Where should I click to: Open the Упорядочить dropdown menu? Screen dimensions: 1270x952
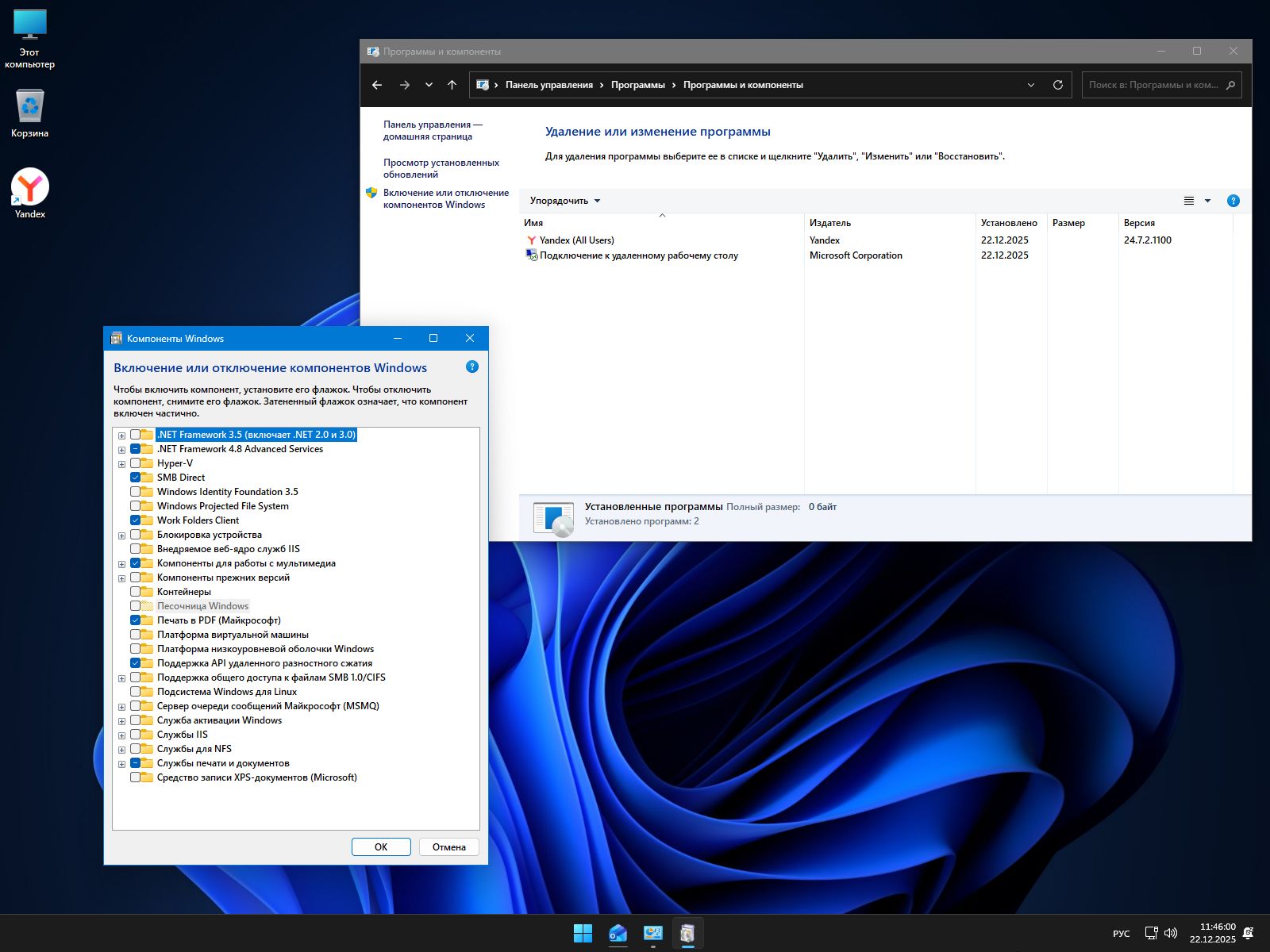[565, 201]
